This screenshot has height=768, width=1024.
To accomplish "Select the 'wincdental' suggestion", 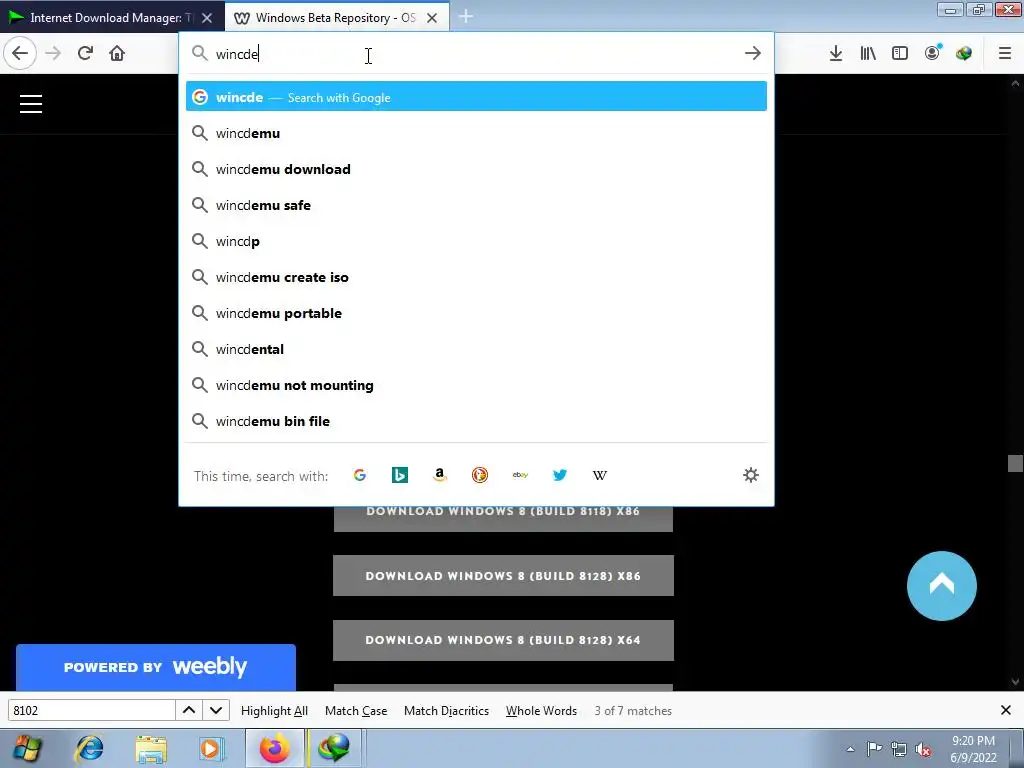I will (476, 349).
